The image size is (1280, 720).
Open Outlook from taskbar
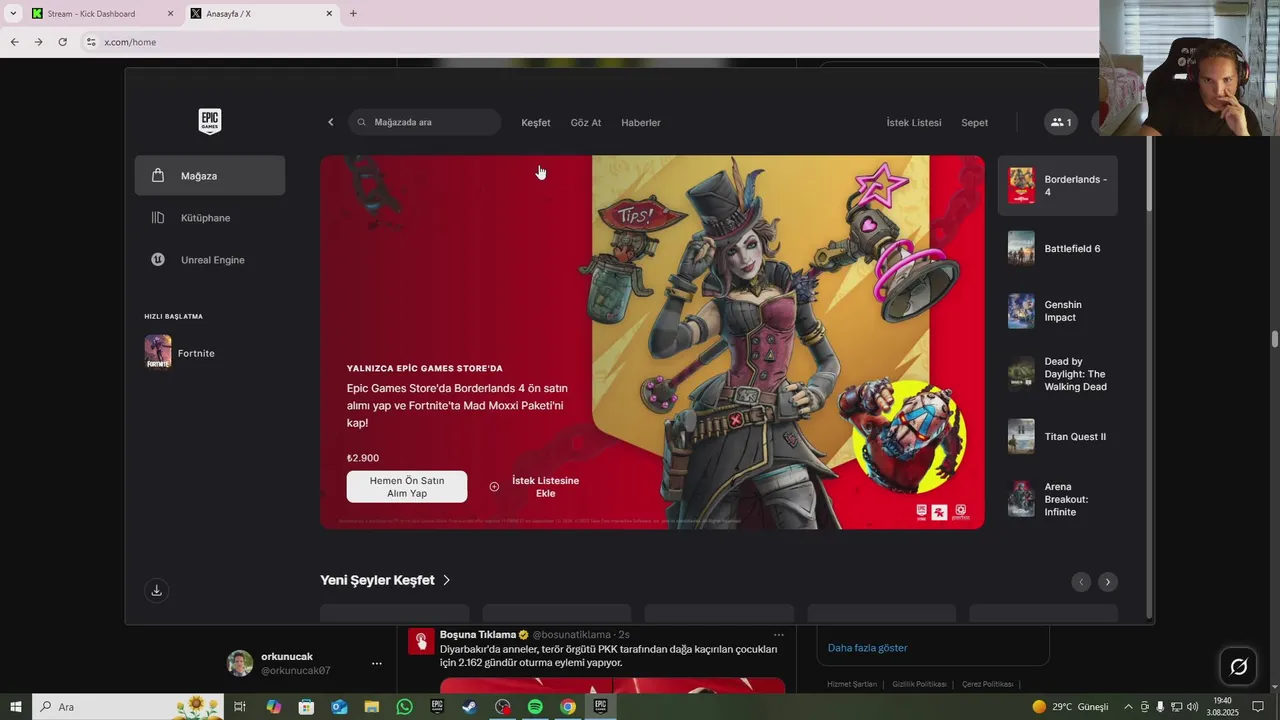(x=339, y=707)
